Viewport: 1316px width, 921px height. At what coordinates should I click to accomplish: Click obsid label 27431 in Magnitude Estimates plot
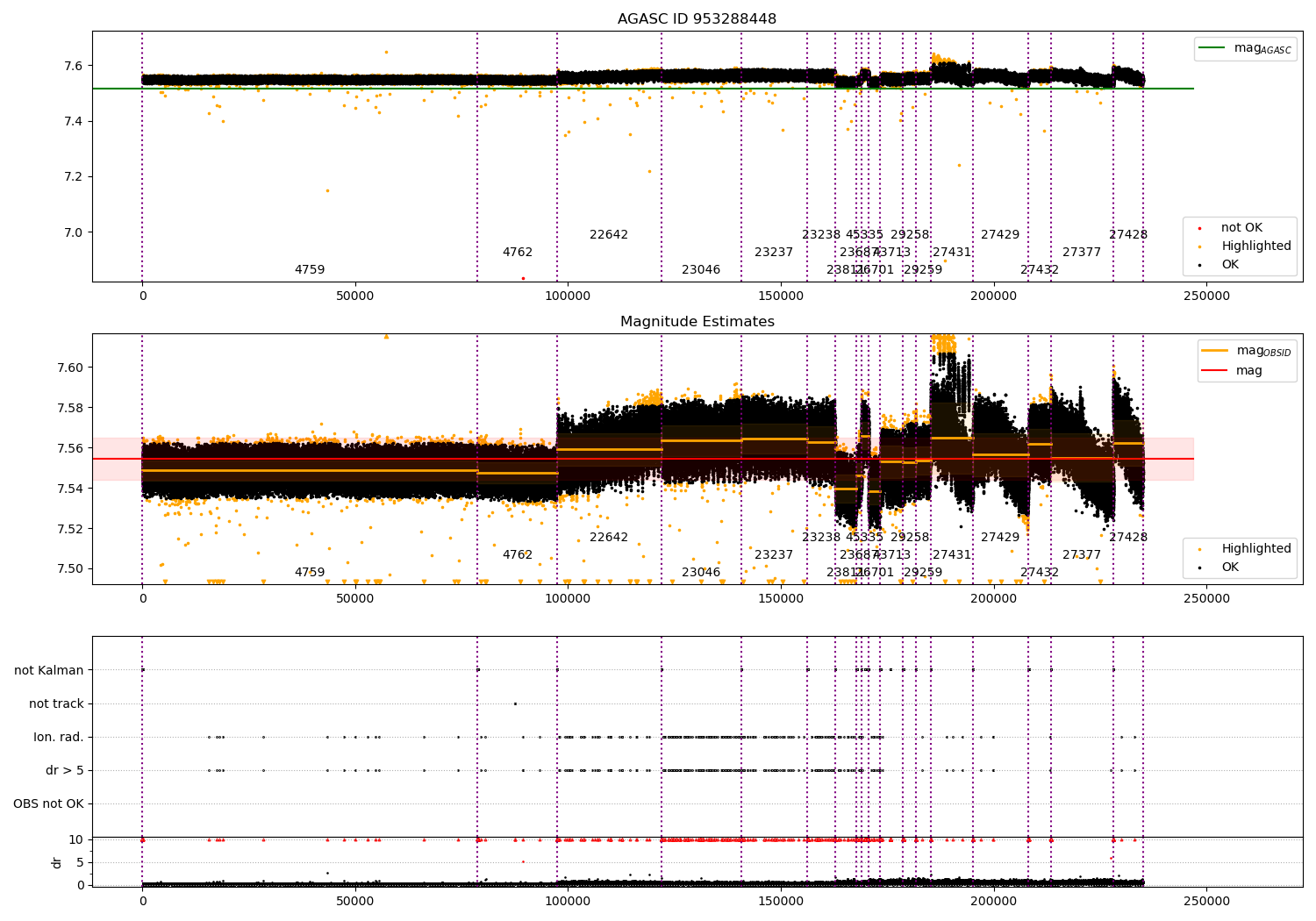[x=952, y=555]
